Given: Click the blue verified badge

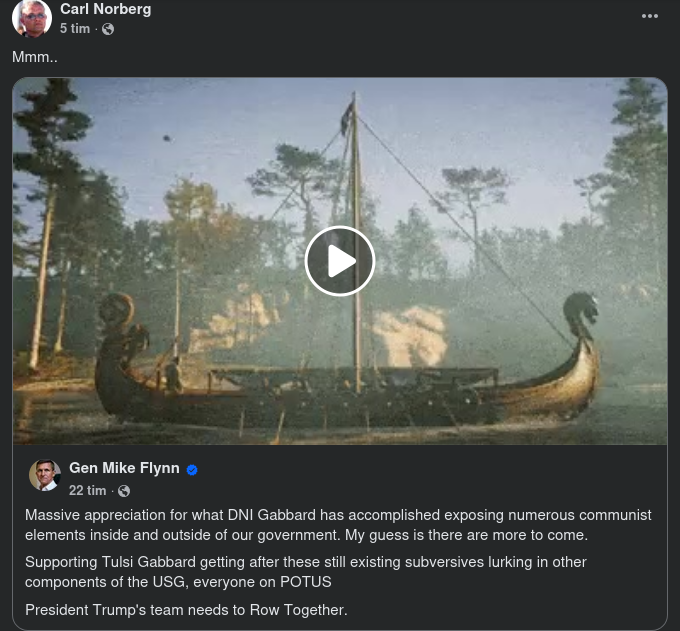Looking at the screenshot, I should pos(192,470).
